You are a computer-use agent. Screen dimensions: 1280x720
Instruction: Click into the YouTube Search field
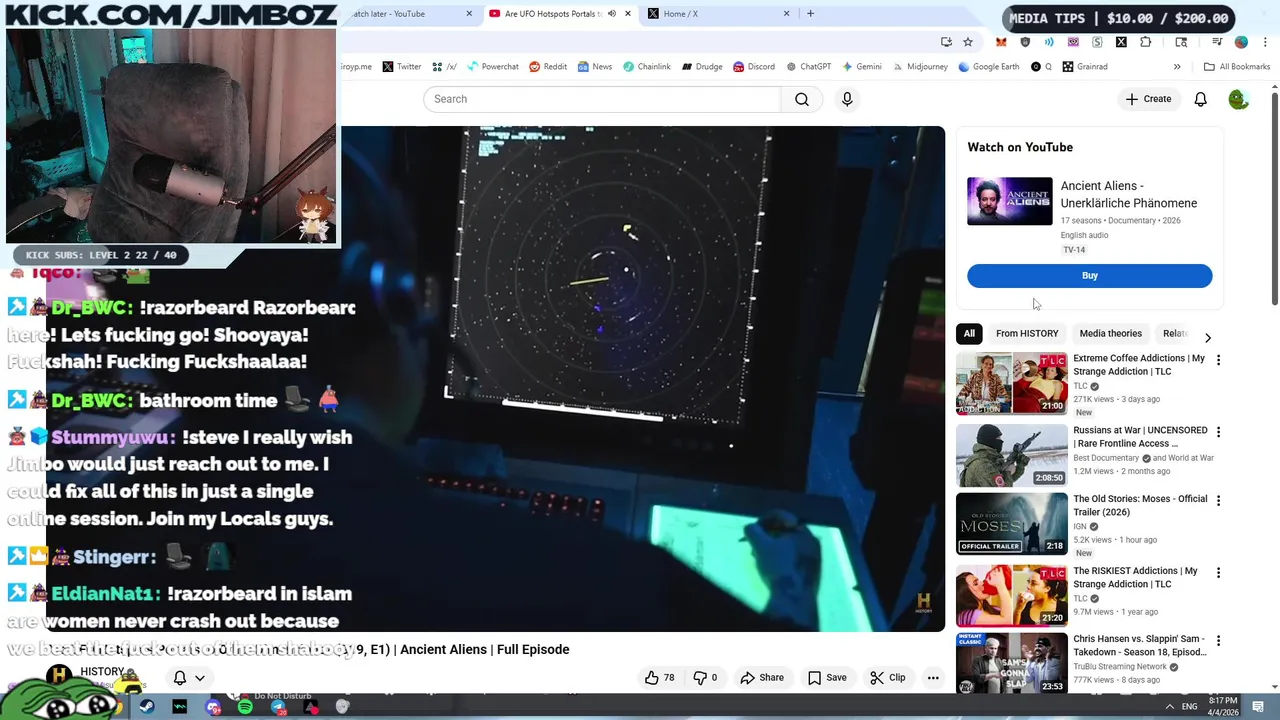click(602, 99)
